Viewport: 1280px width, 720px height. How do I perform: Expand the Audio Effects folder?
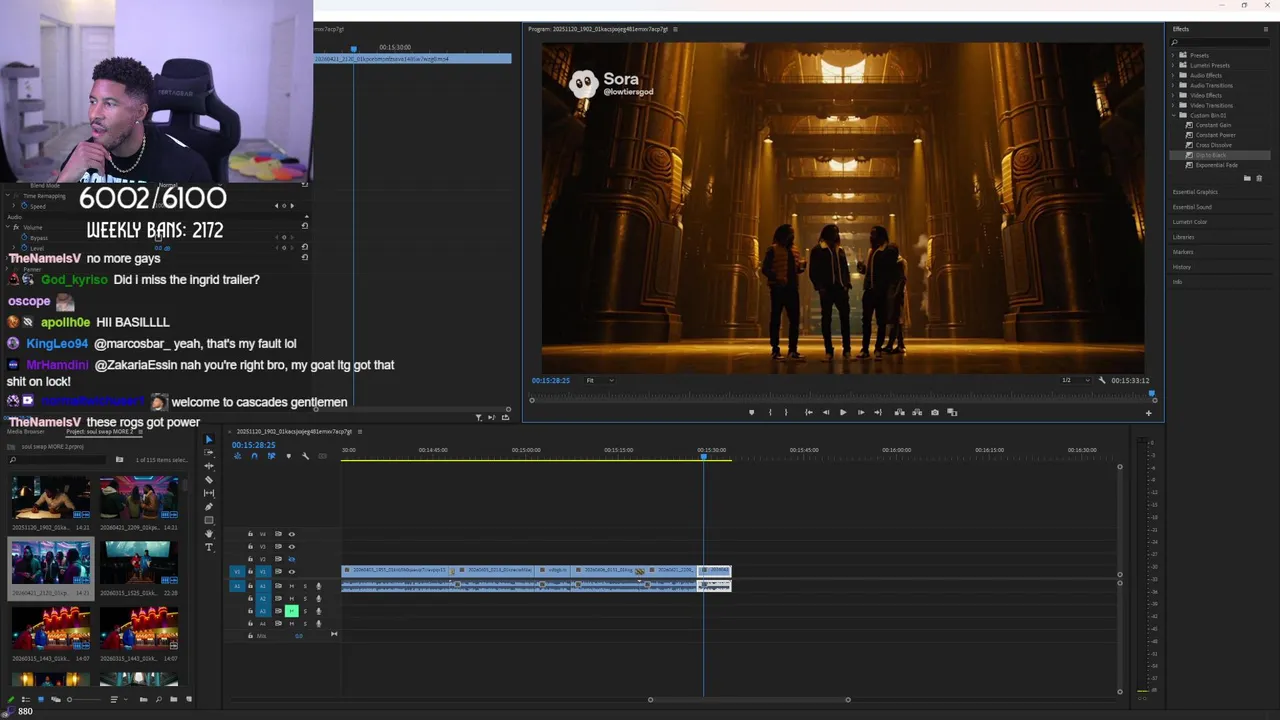pos(1174,75)
